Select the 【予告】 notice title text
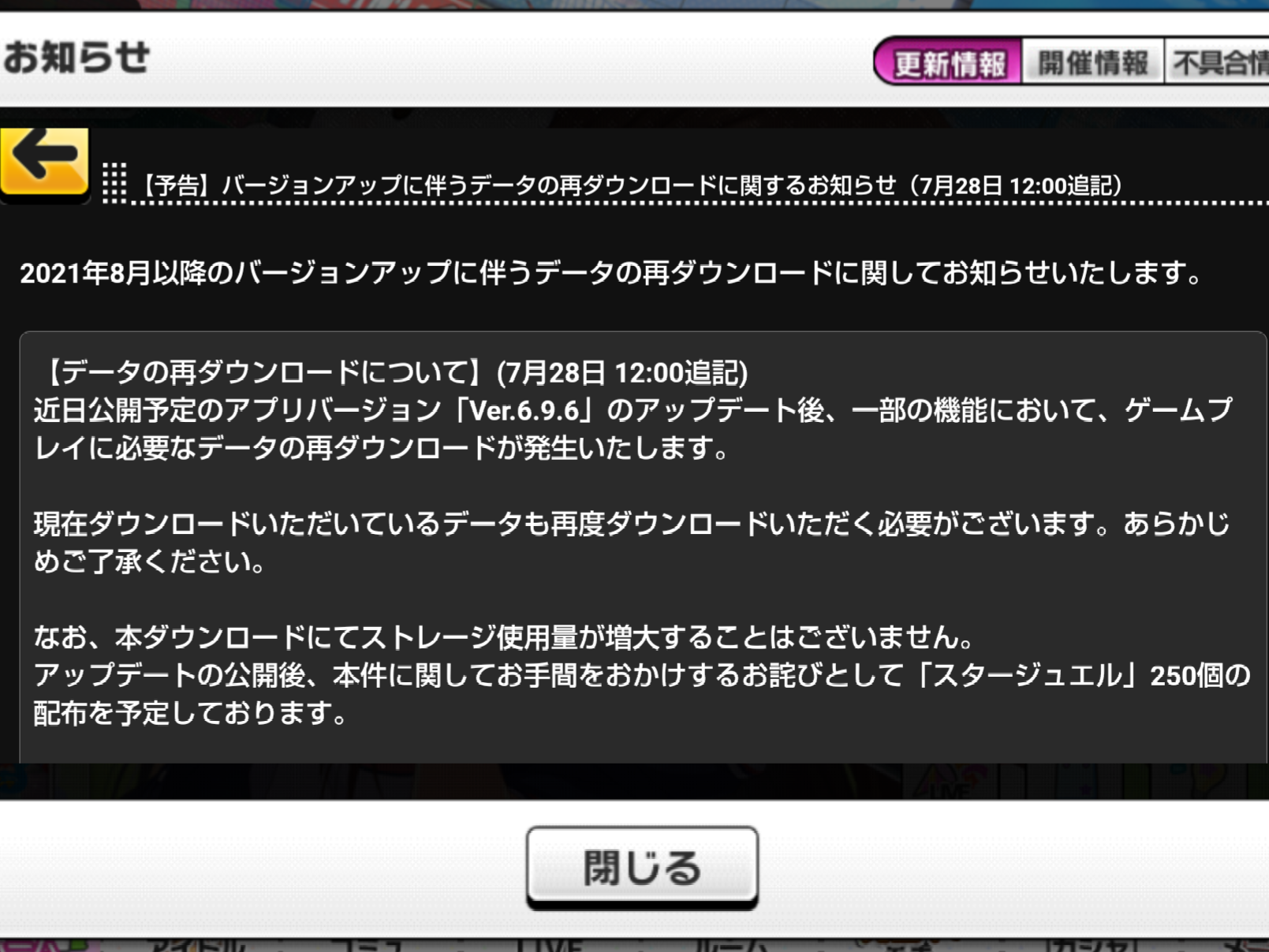 pyautogui.click(x=630, y=185)
